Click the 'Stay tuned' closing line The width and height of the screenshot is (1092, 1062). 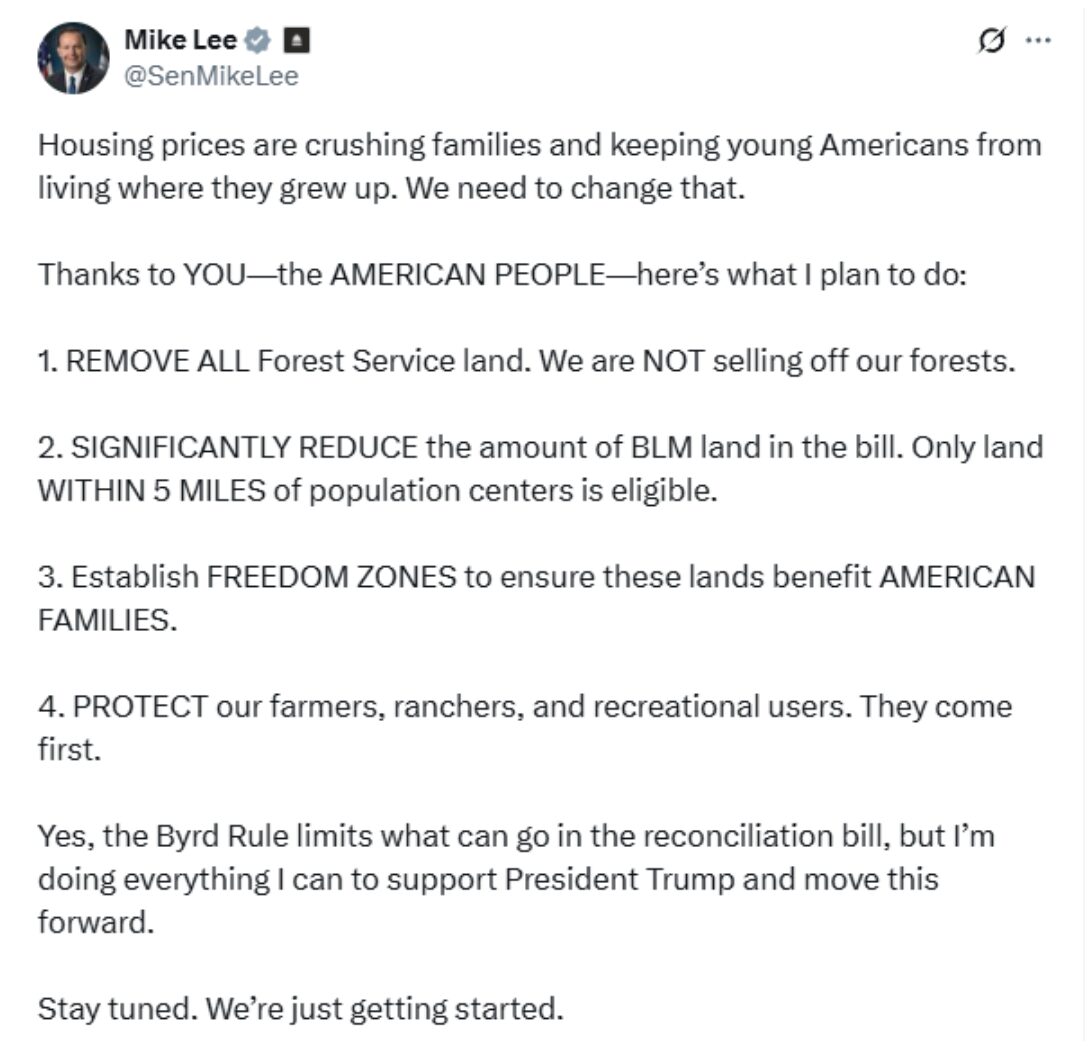pyautogui.click(x=300, y=1008)
